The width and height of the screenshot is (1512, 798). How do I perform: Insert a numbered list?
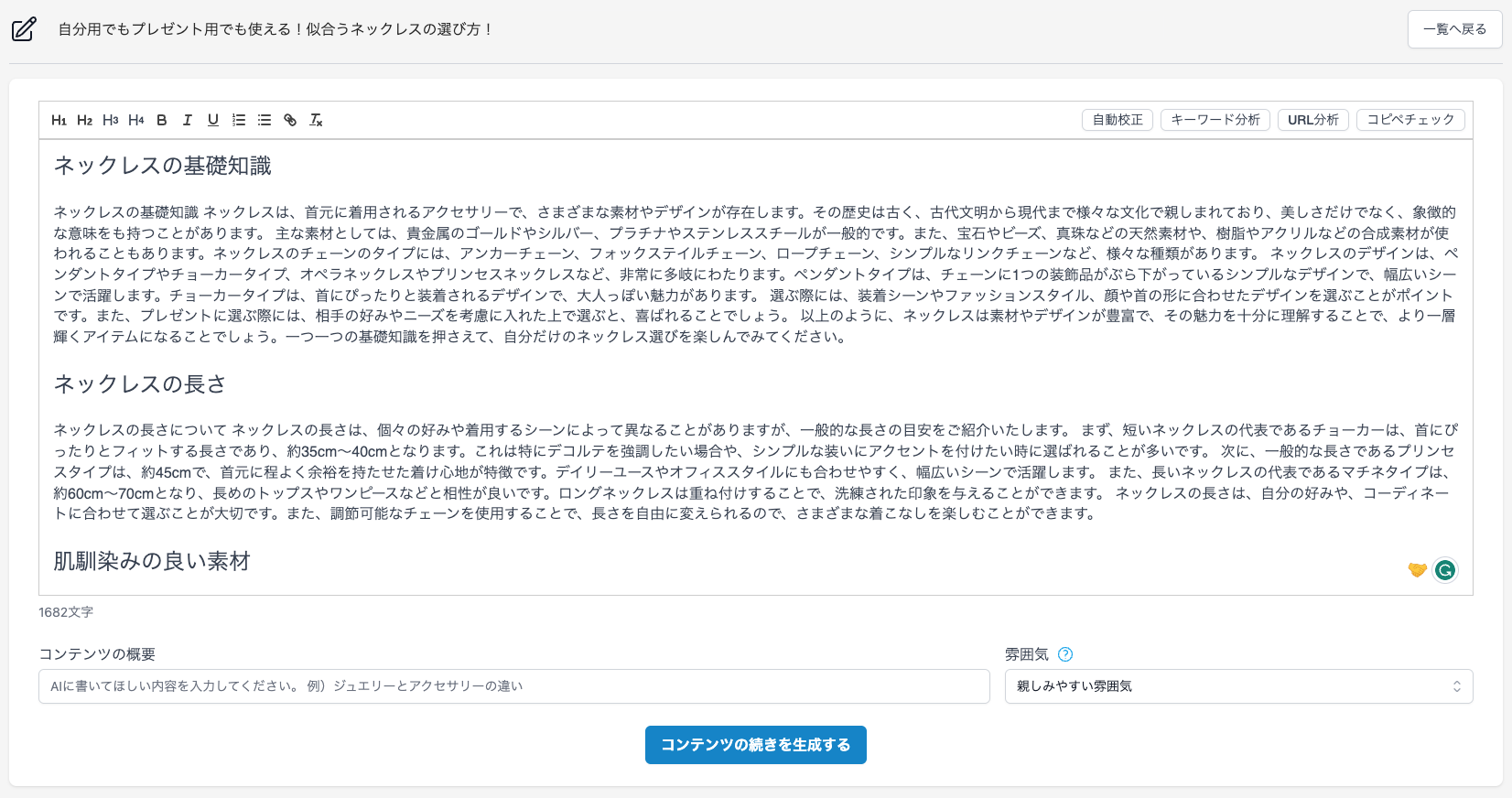[x=239, y=120]
